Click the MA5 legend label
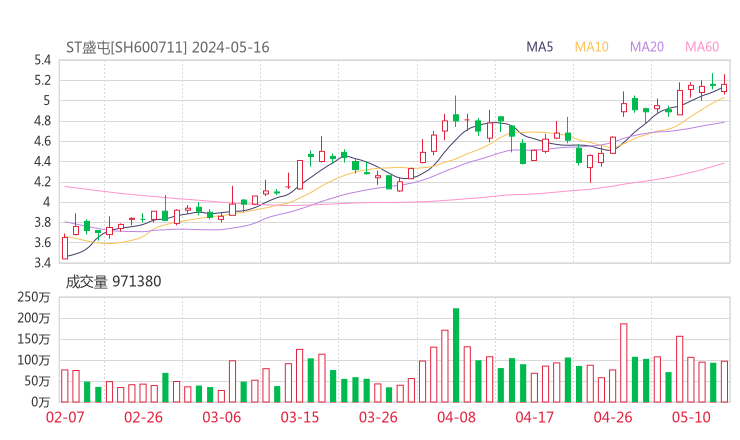The height and width of the screenshot is (440, 740). click(539, 47)
